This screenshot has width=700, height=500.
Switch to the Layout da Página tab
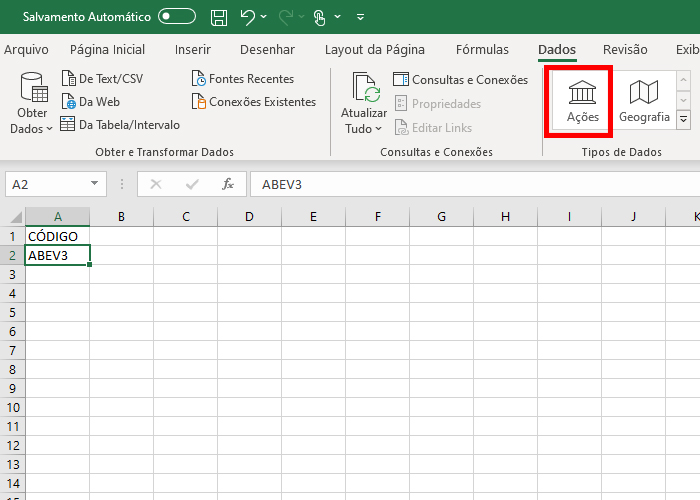(x=375, y=50)
